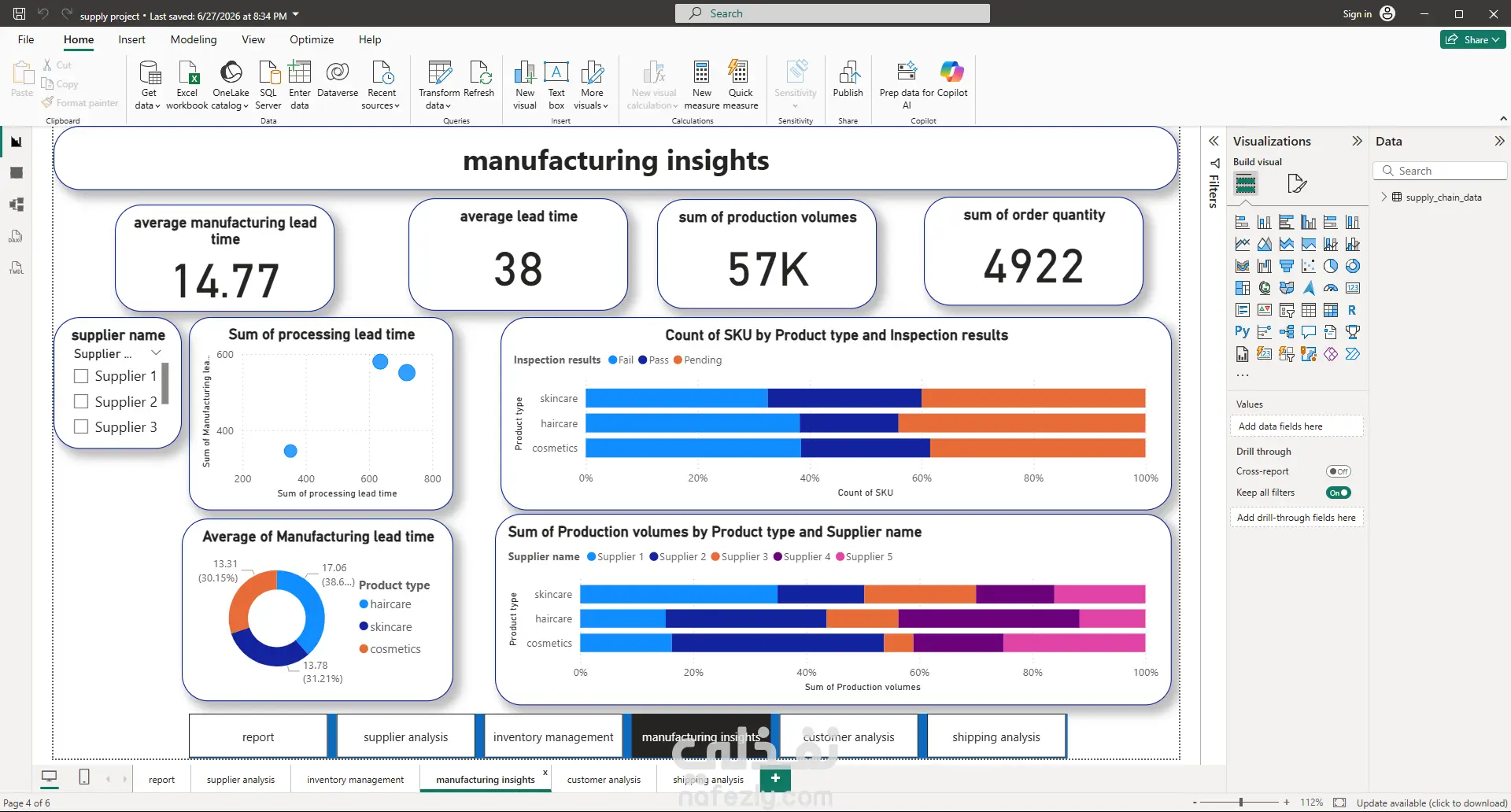The height and width of the screenshot is (812, 1511).
Task: Check the Supplier 1 checkbox
Action: click(x=81, y=376)
